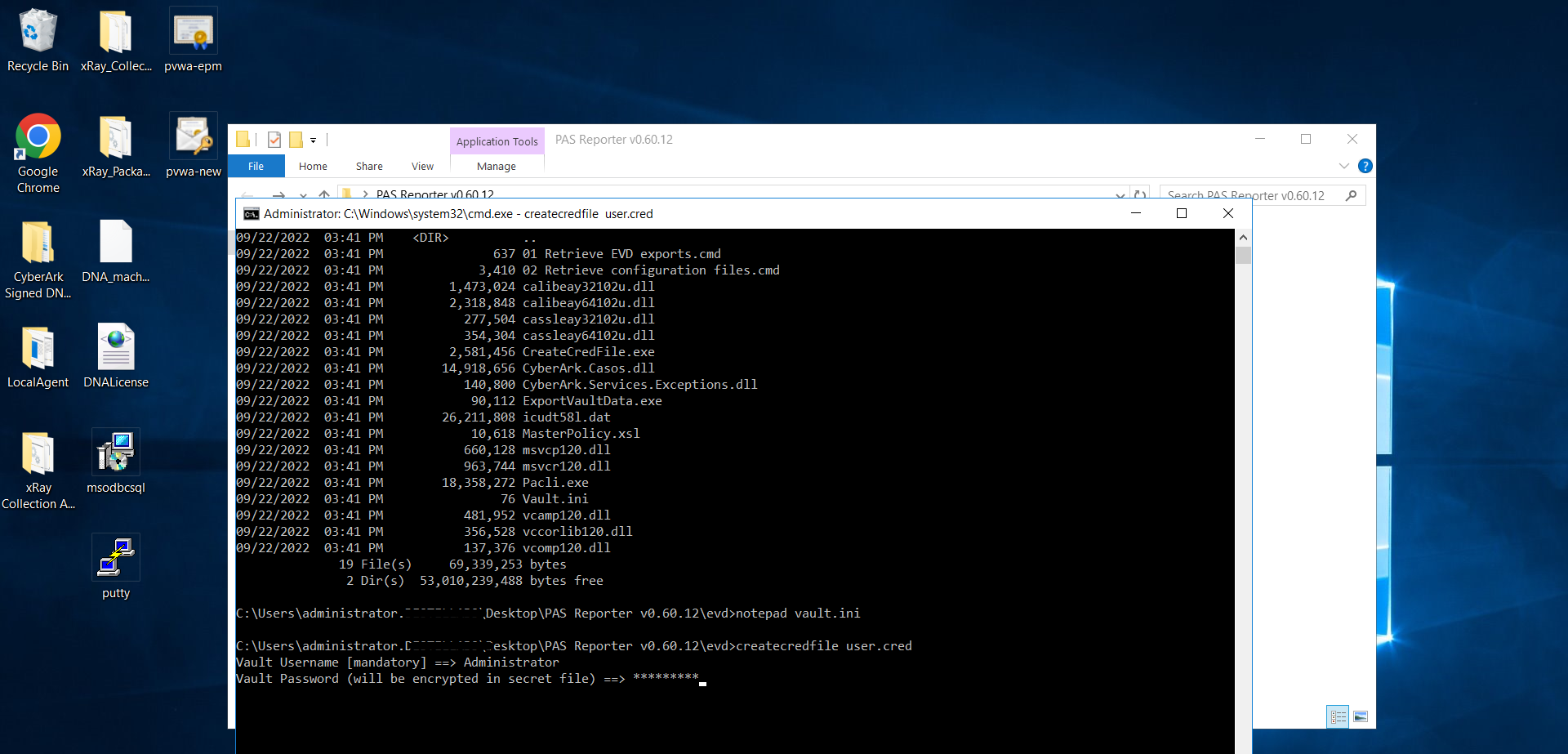Click Forward arrow in Explorer navigation

tap(278, 195)
